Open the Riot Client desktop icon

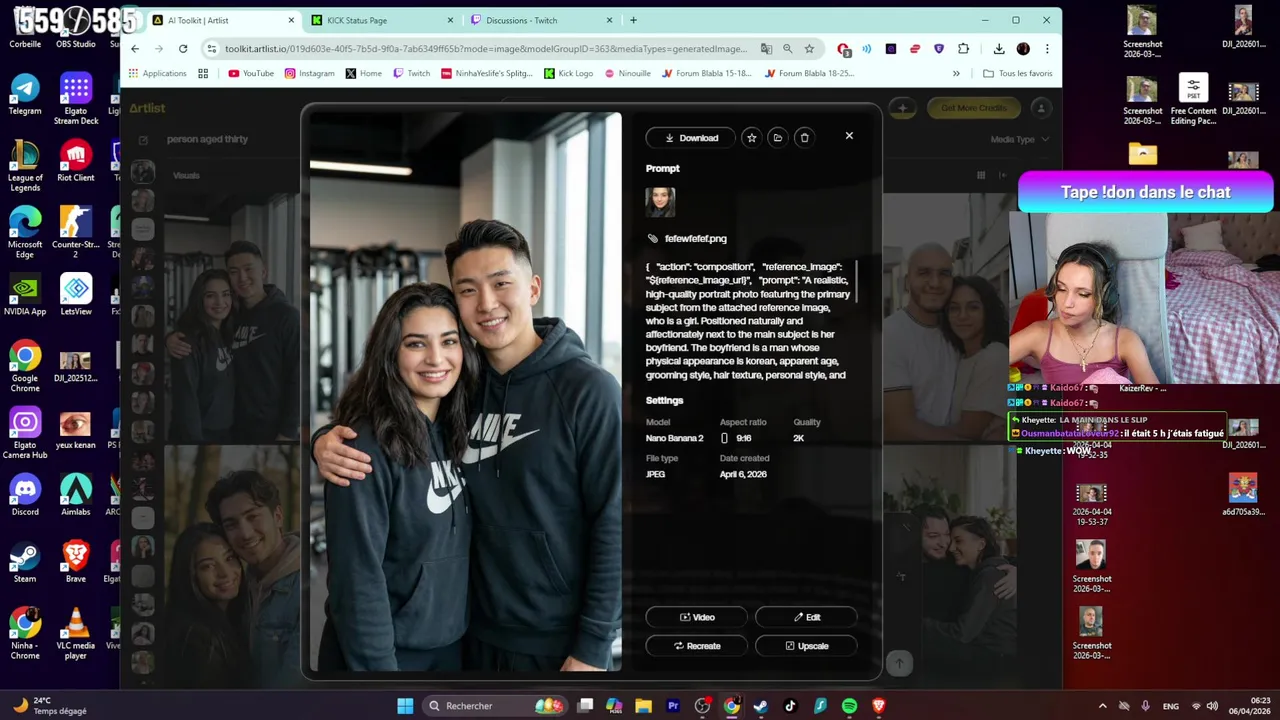click(x=76, y=162)
